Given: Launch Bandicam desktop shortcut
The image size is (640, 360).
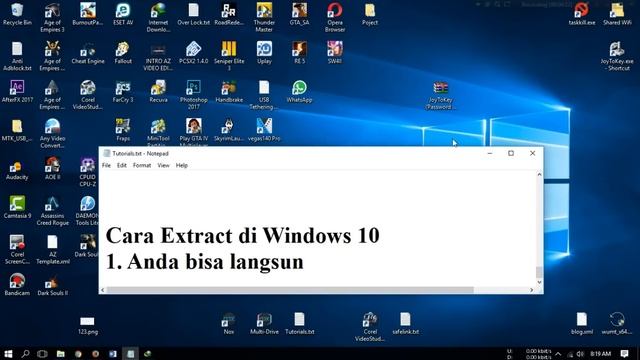Looking at the screenshot, I should [x=17, y=284].
